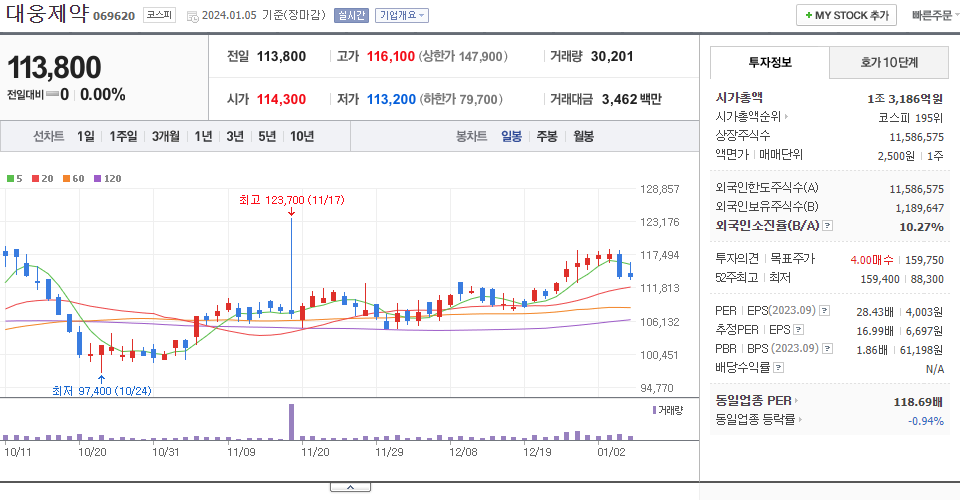
Task: Collapse the chart with the bottom chevron handle
Action: (x=350, y=487)
